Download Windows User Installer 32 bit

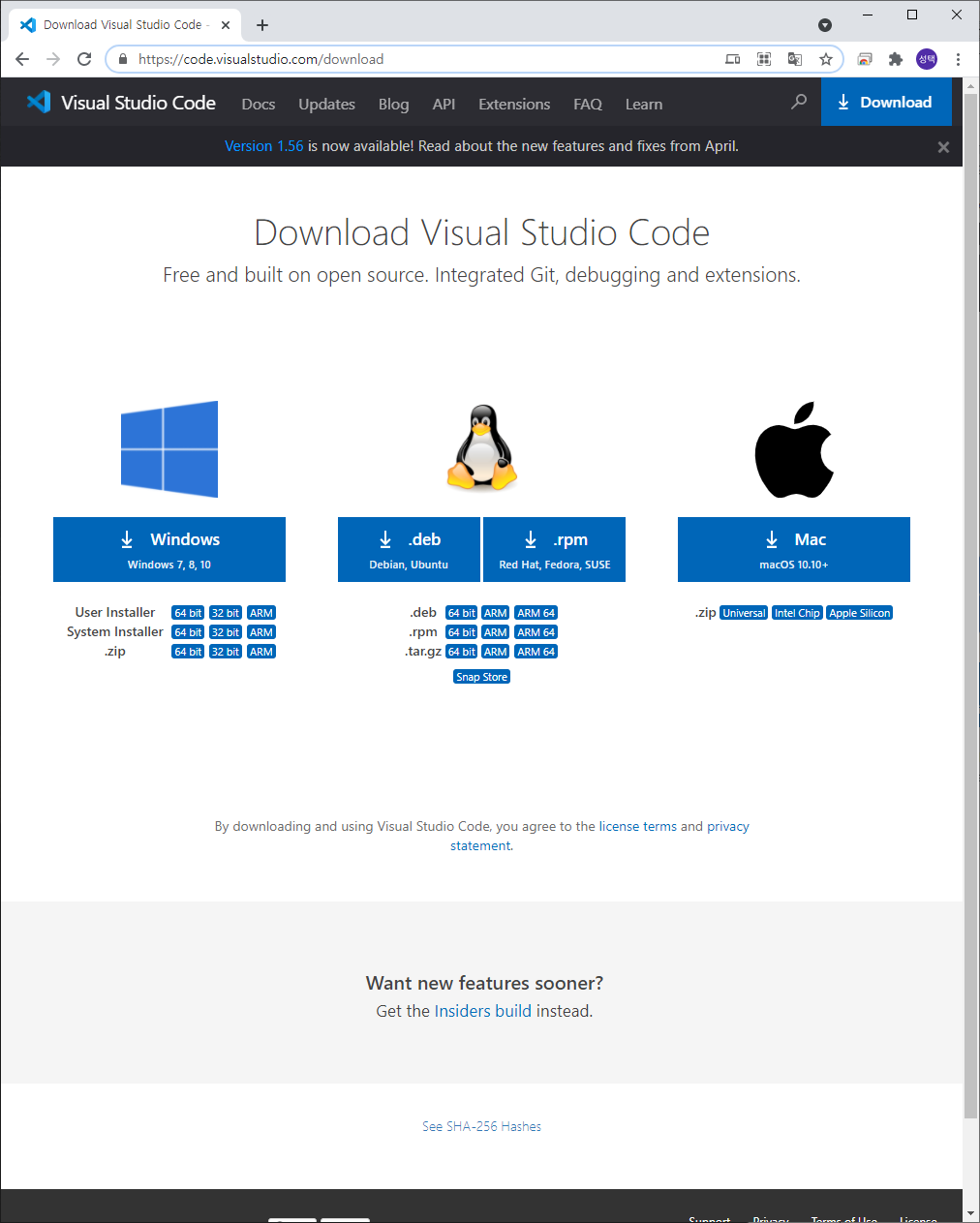point(226,613)
